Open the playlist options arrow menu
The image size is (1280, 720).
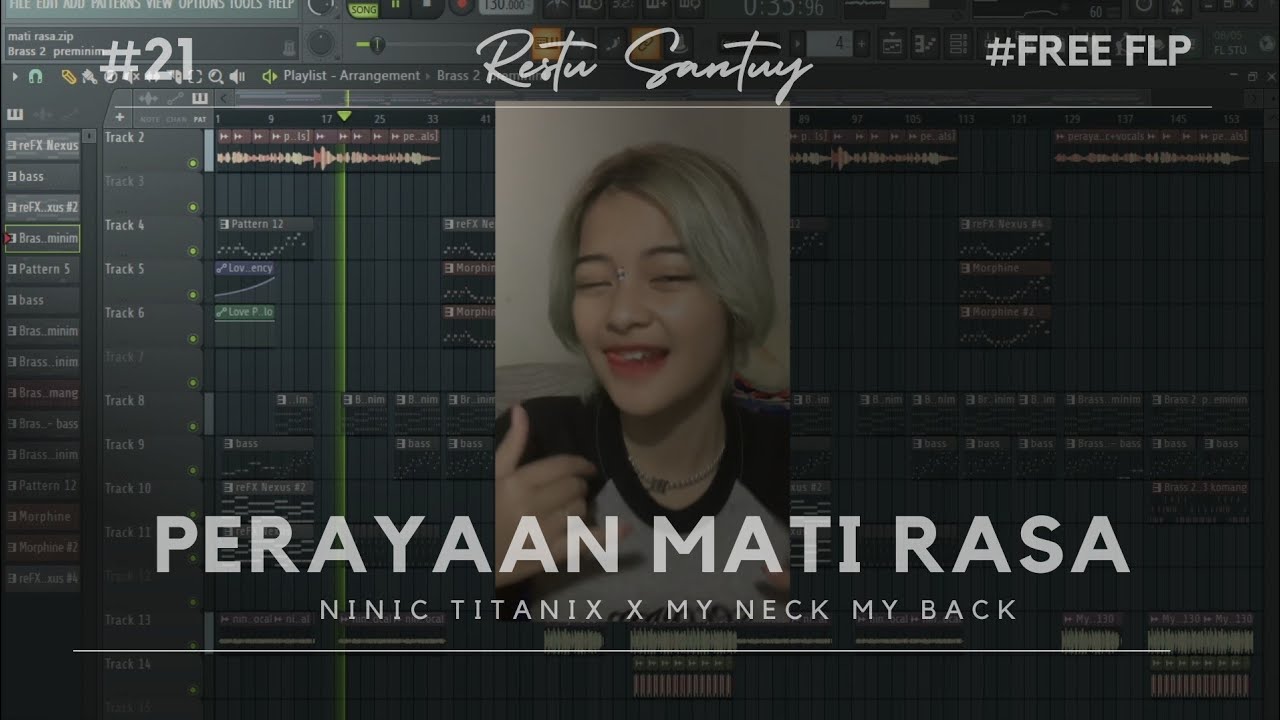tap(15, 76)
